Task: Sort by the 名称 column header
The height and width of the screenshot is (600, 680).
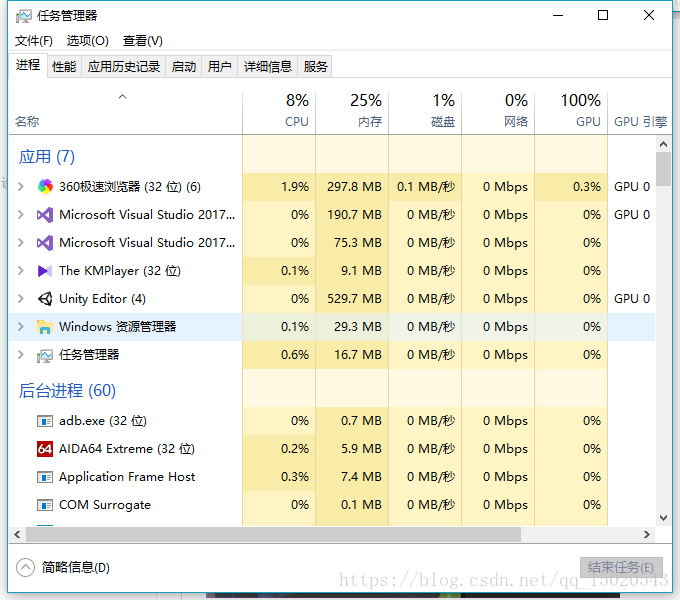Action: tap(125, 112)
